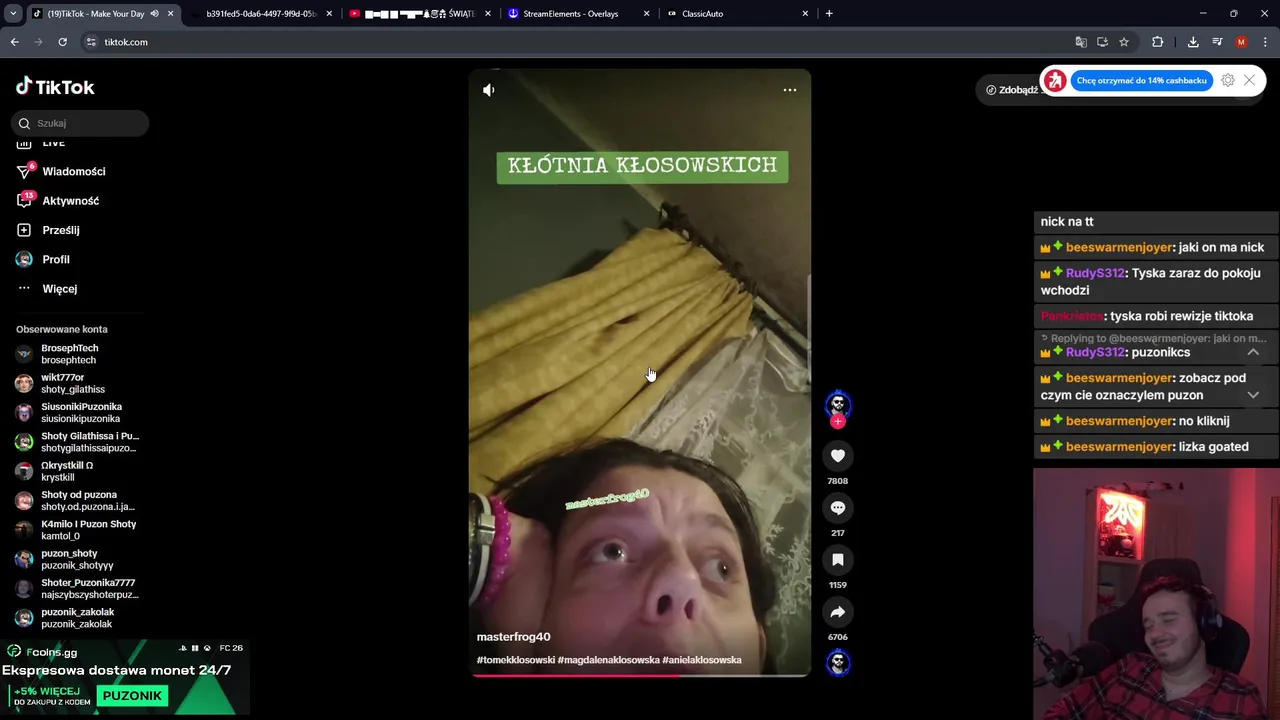Mute or unmute the TikTok video
Image resolution: width=1280 pixels, height=720 pixels.
(489, 90)
